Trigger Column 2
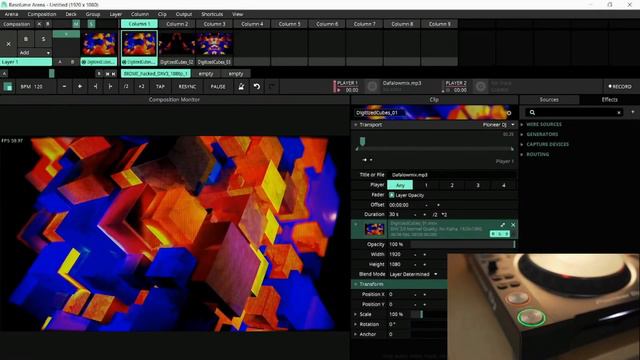The height and width of the screenshot is (360, 640). pyautogui.click(x=177, y=24)
